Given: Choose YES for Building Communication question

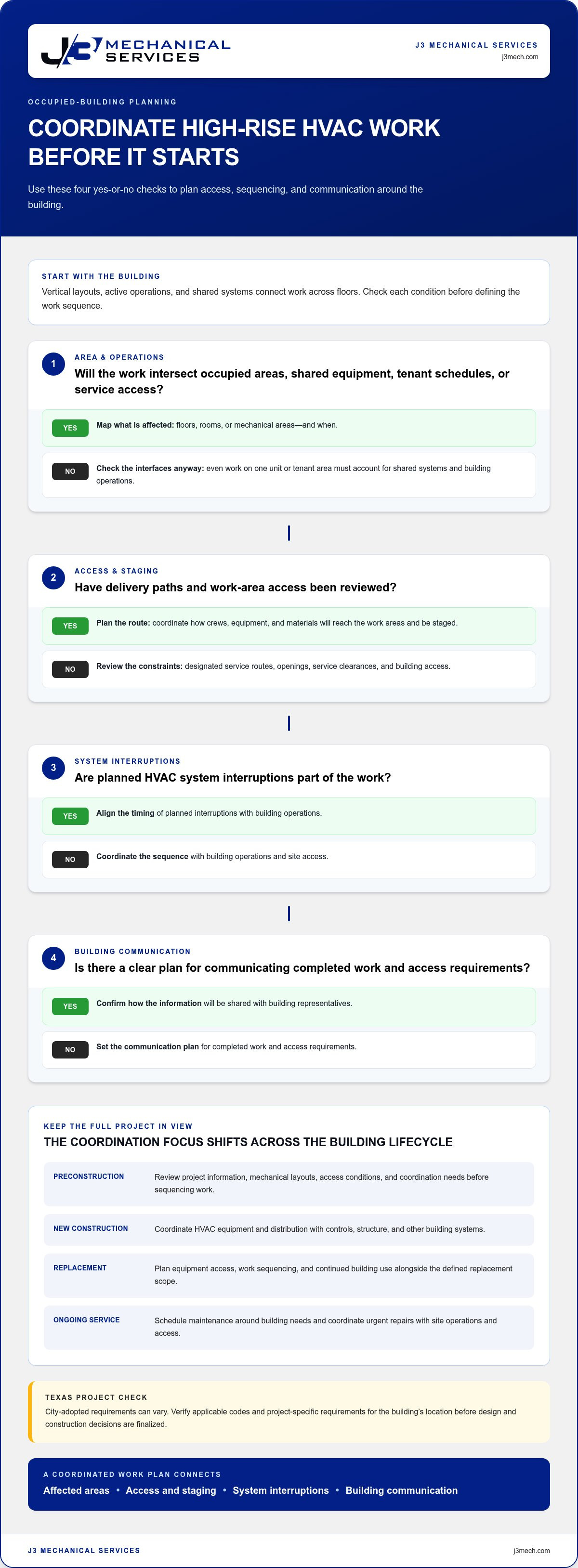Looking at the screenshot, I should point(70,1006).
